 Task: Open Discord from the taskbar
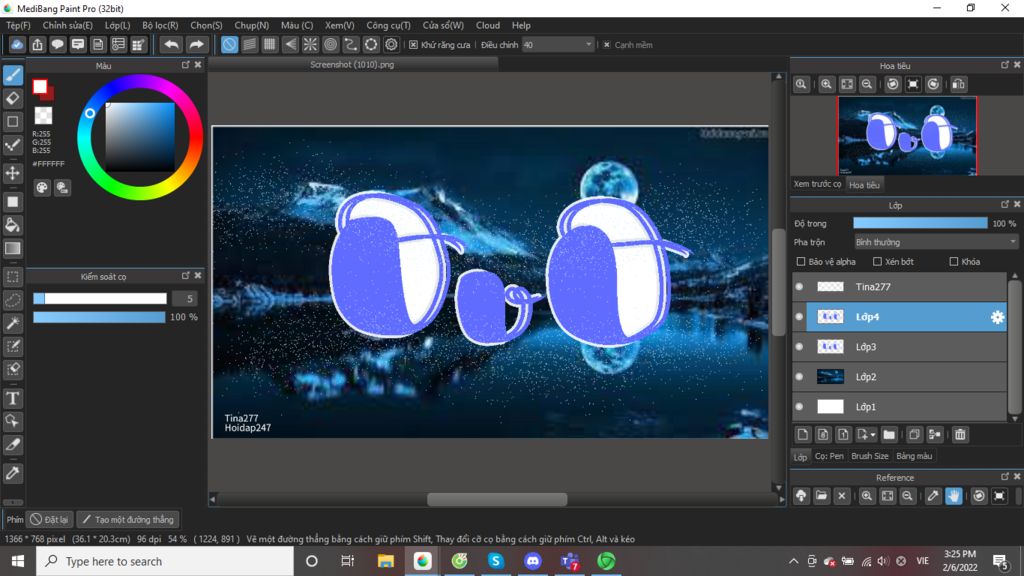(x=533, y=561)
